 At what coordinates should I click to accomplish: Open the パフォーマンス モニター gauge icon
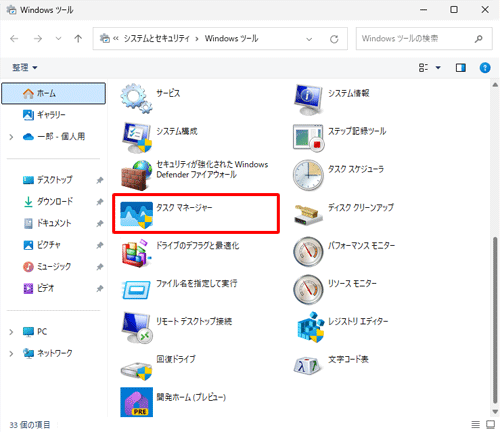tap(308, 251)
